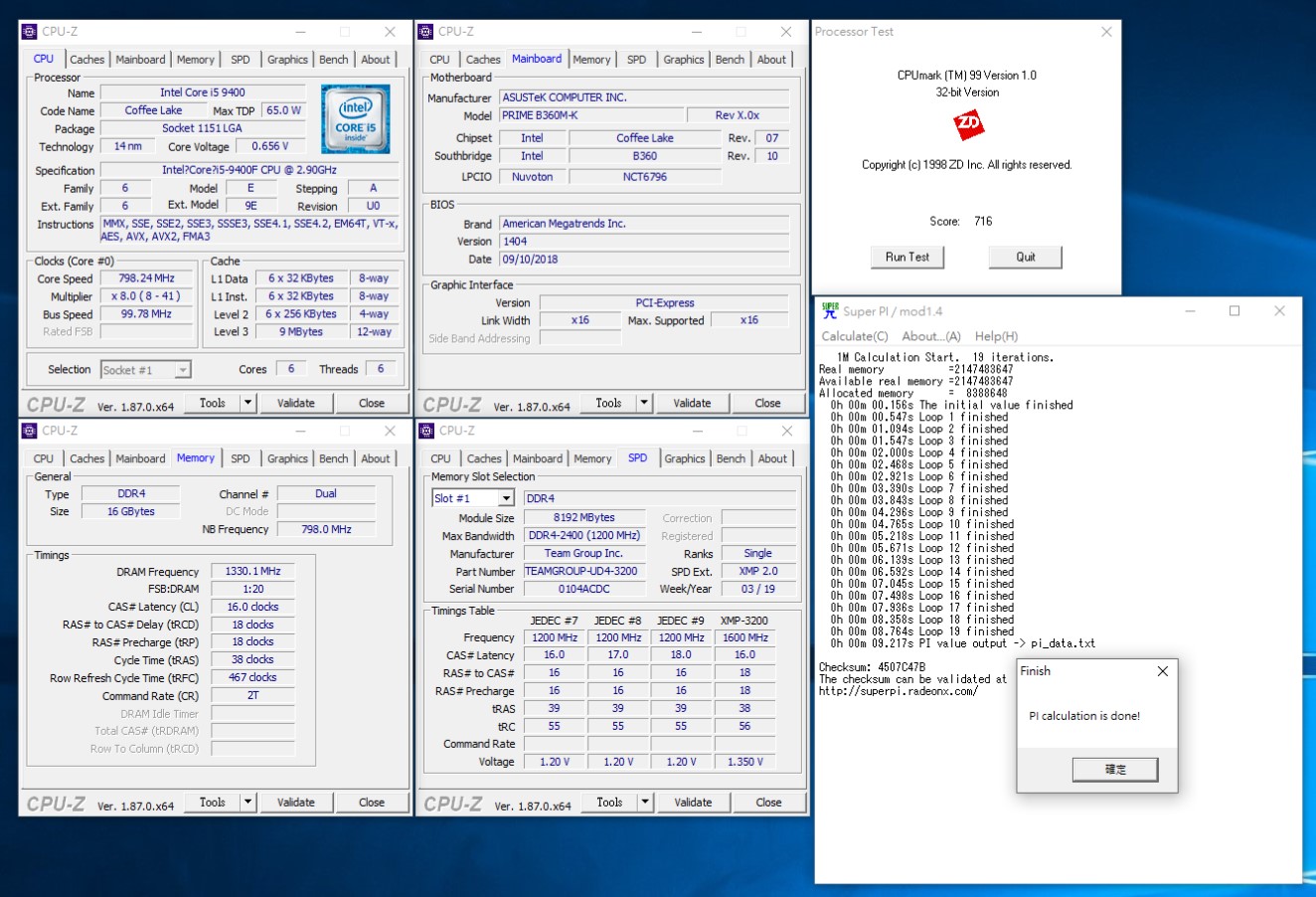1316x897 pixels.
Task: Click Close button in Memory window
Action: [372, 802]
